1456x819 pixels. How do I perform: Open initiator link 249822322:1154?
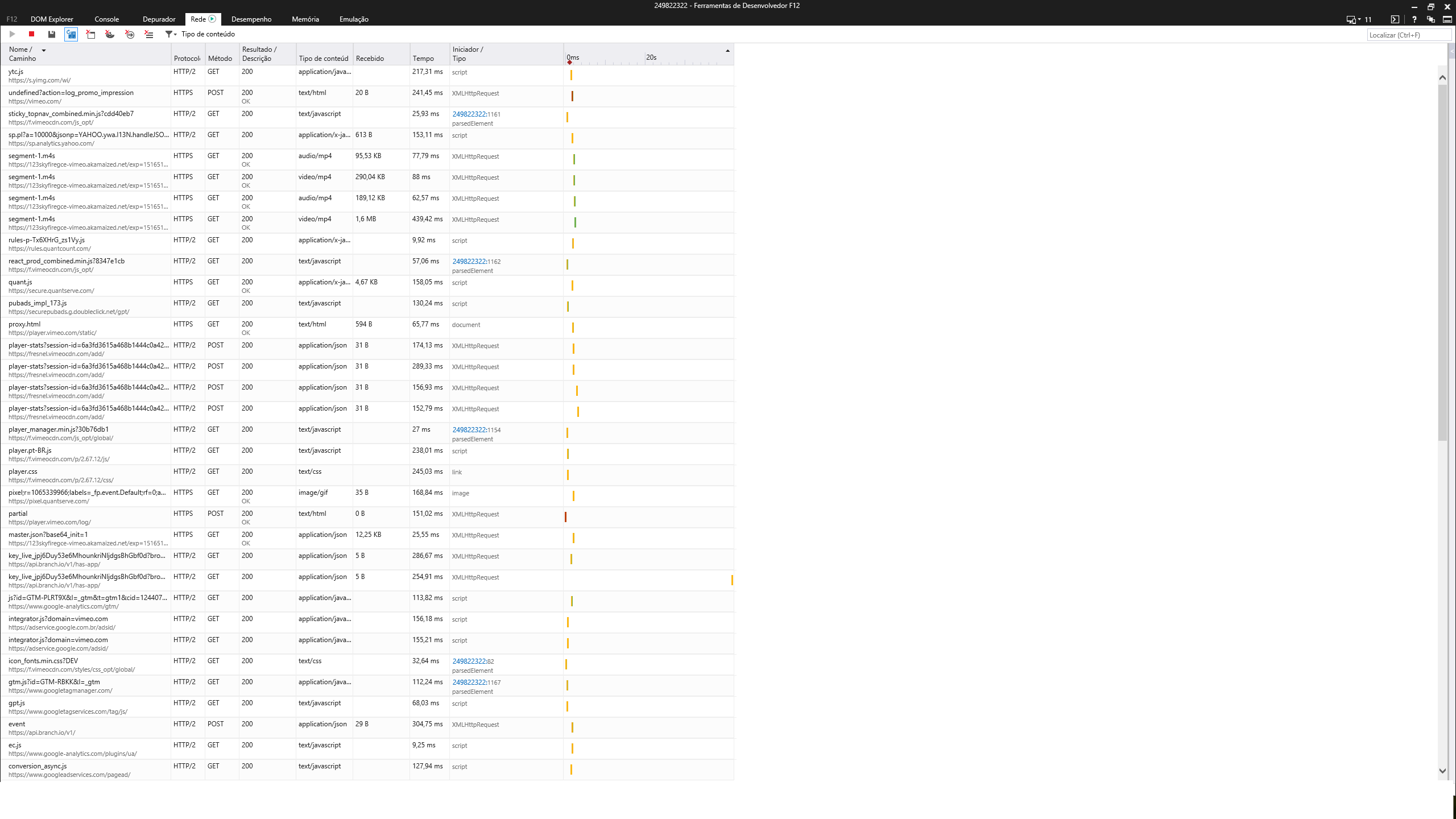(x=477, y=430)
